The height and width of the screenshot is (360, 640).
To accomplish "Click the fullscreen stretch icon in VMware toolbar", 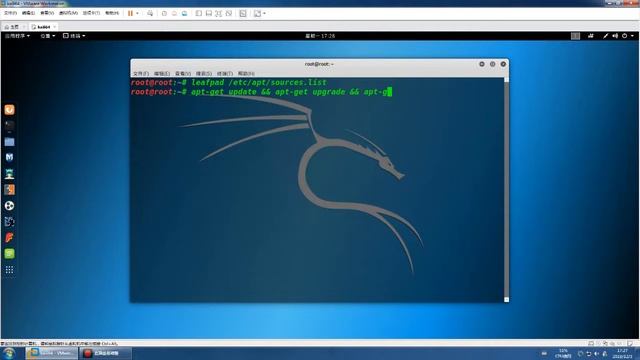I will coord(257,13).
